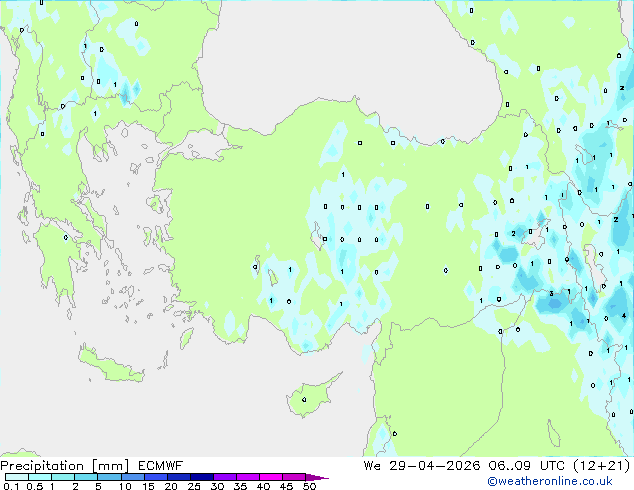Click the 25–30 mm dark navy swatch
The height and width of the screenshot is (490, 634).
[201, 477]
